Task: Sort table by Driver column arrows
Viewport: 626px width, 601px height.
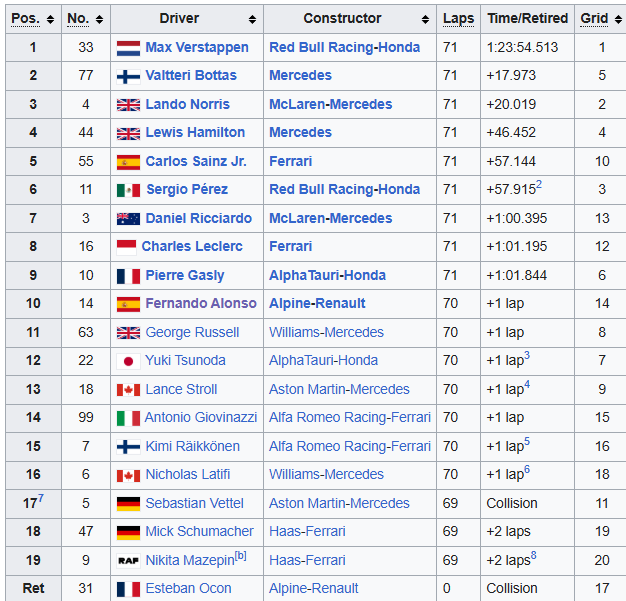Action: pos(252,19)
